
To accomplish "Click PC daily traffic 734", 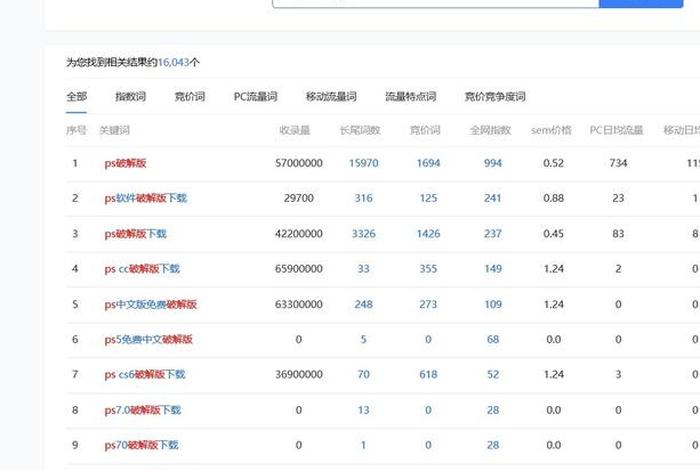I will click(618, 163).
